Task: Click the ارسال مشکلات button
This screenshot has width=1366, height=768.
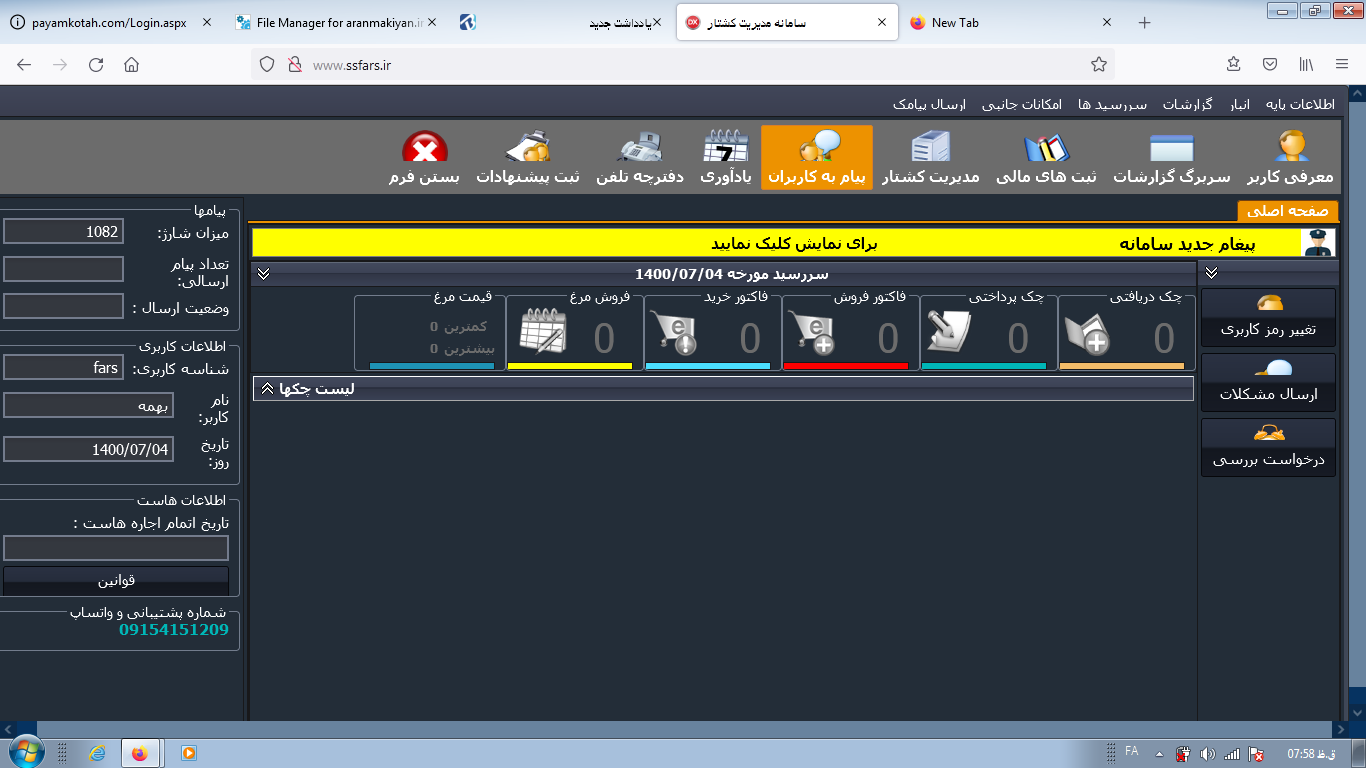Action: [1268, 383]
